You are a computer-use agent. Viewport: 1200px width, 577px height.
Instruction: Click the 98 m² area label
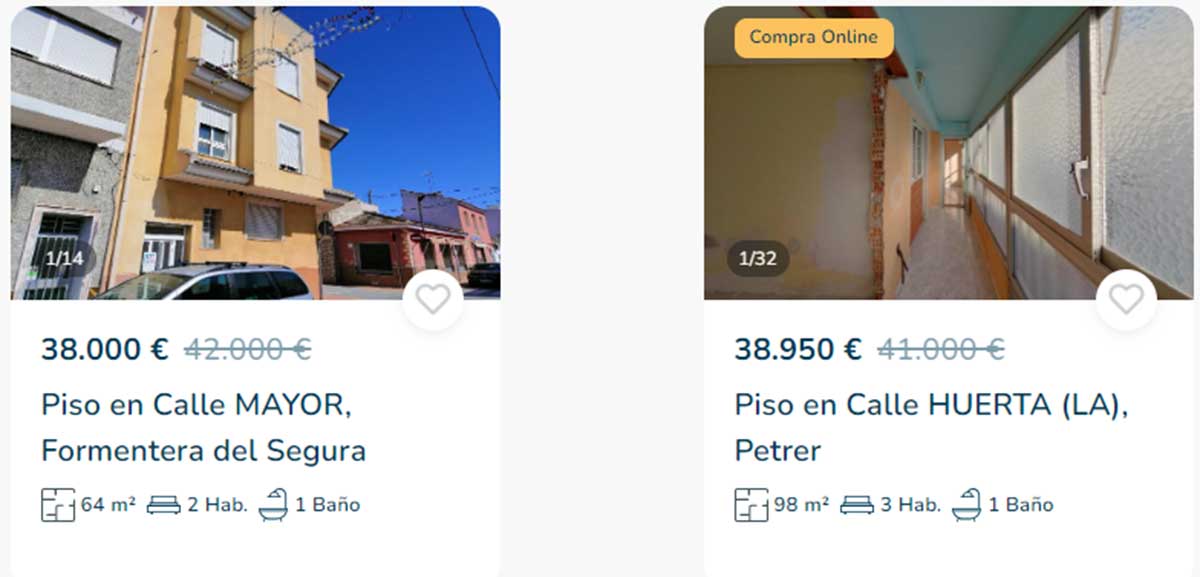(802, 505)
